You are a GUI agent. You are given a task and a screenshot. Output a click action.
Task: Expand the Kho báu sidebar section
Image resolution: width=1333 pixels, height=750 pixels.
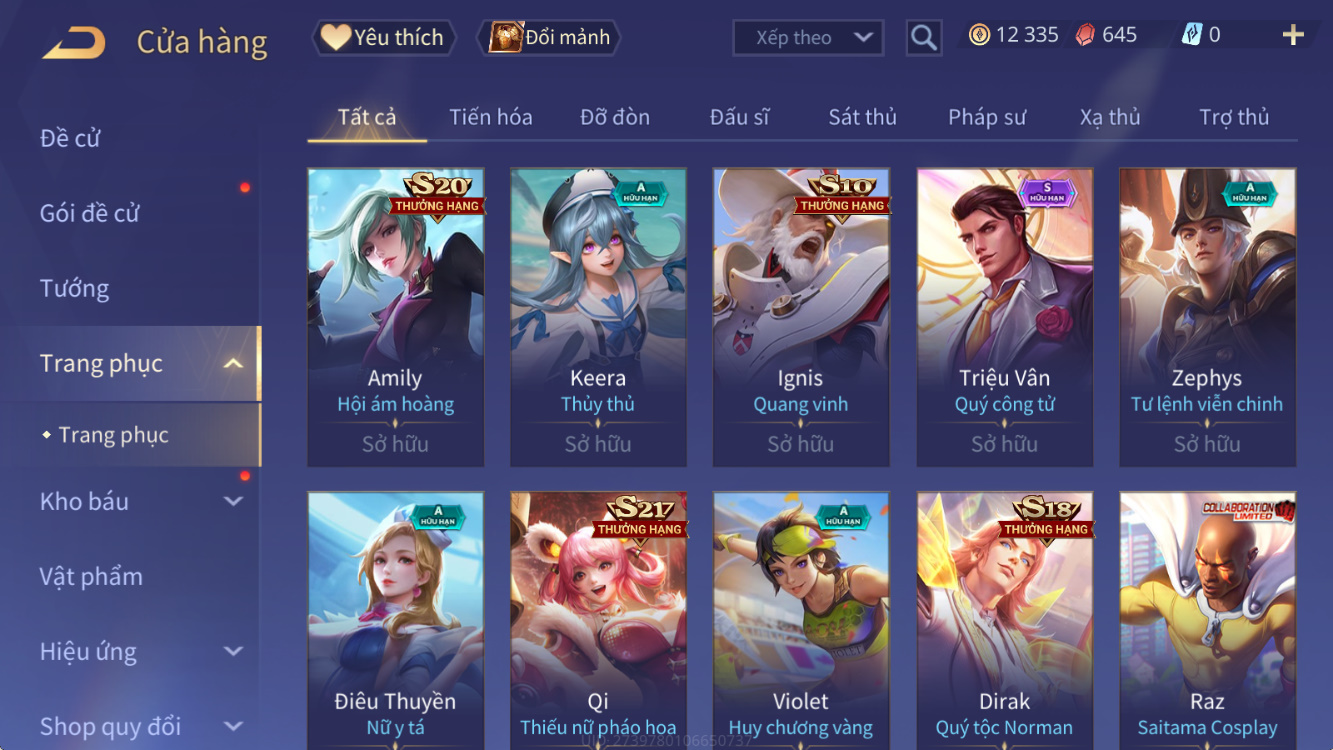tap(233, 501)
